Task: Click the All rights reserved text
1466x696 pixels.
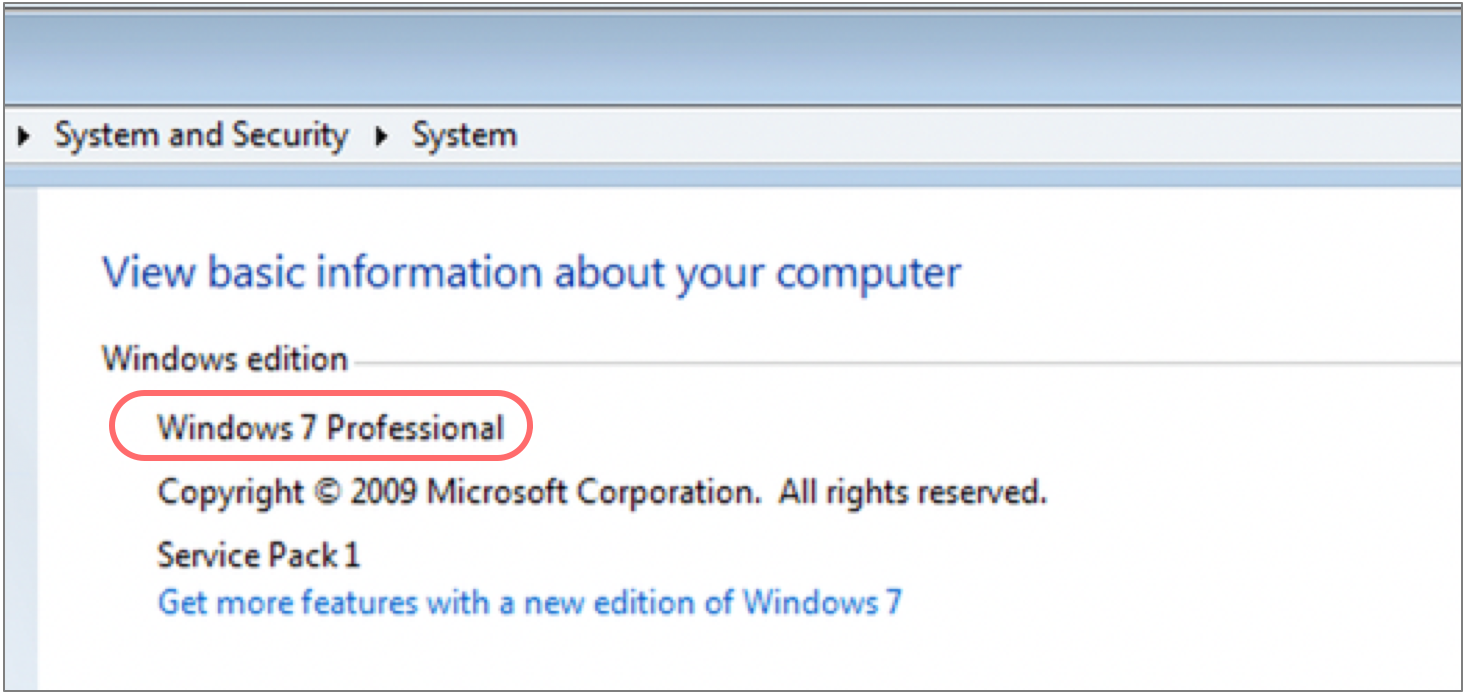Action: (913, 492)
